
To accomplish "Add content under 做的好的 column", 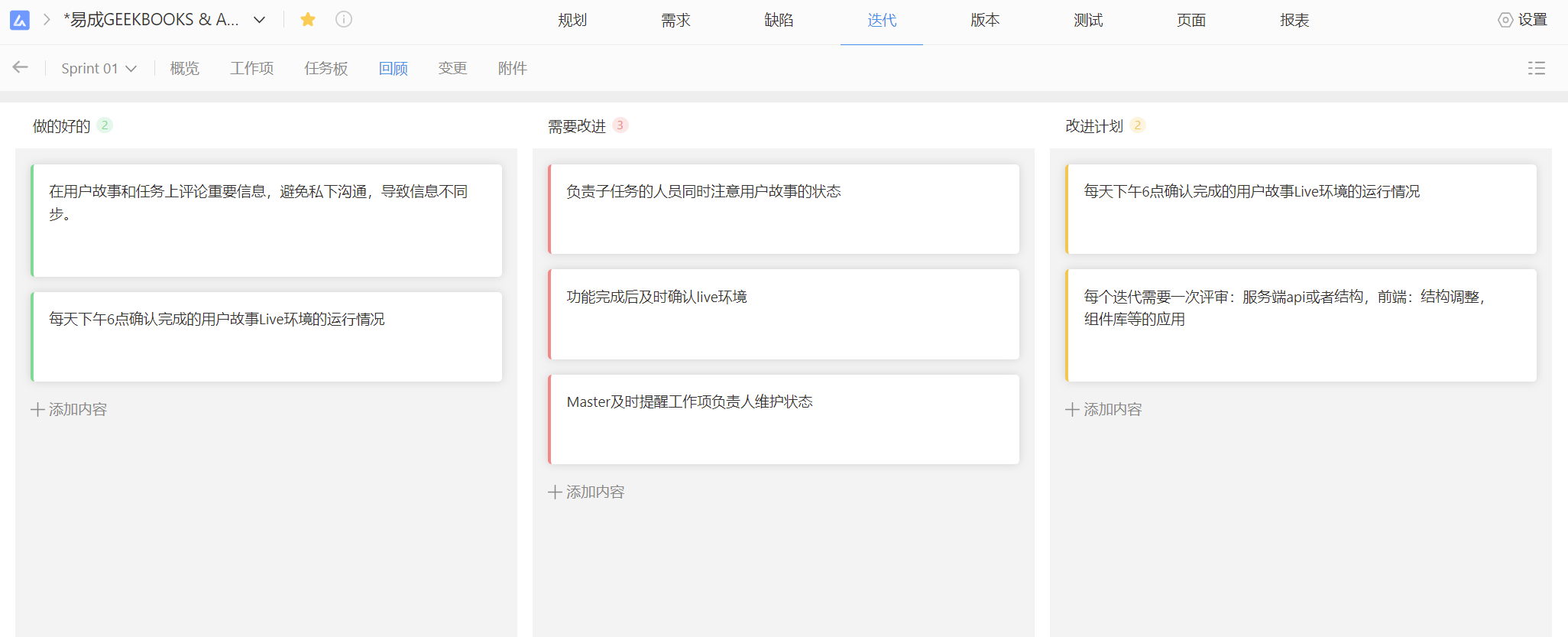I will [x=69, y=409].
